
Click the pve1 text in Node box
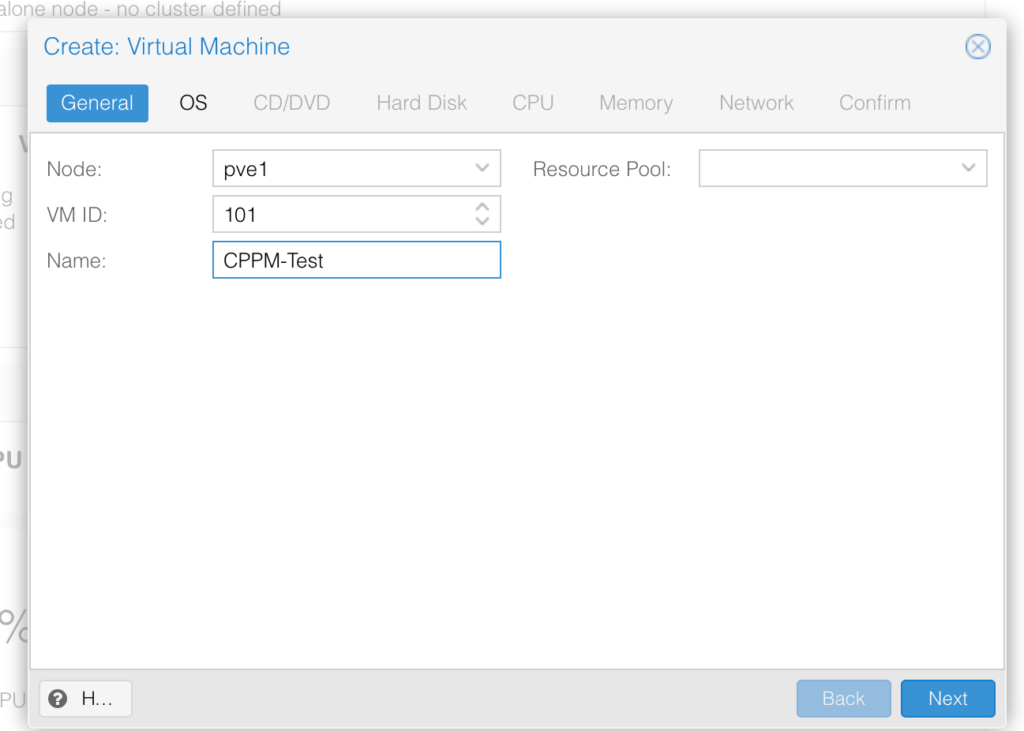click(246, 169)
